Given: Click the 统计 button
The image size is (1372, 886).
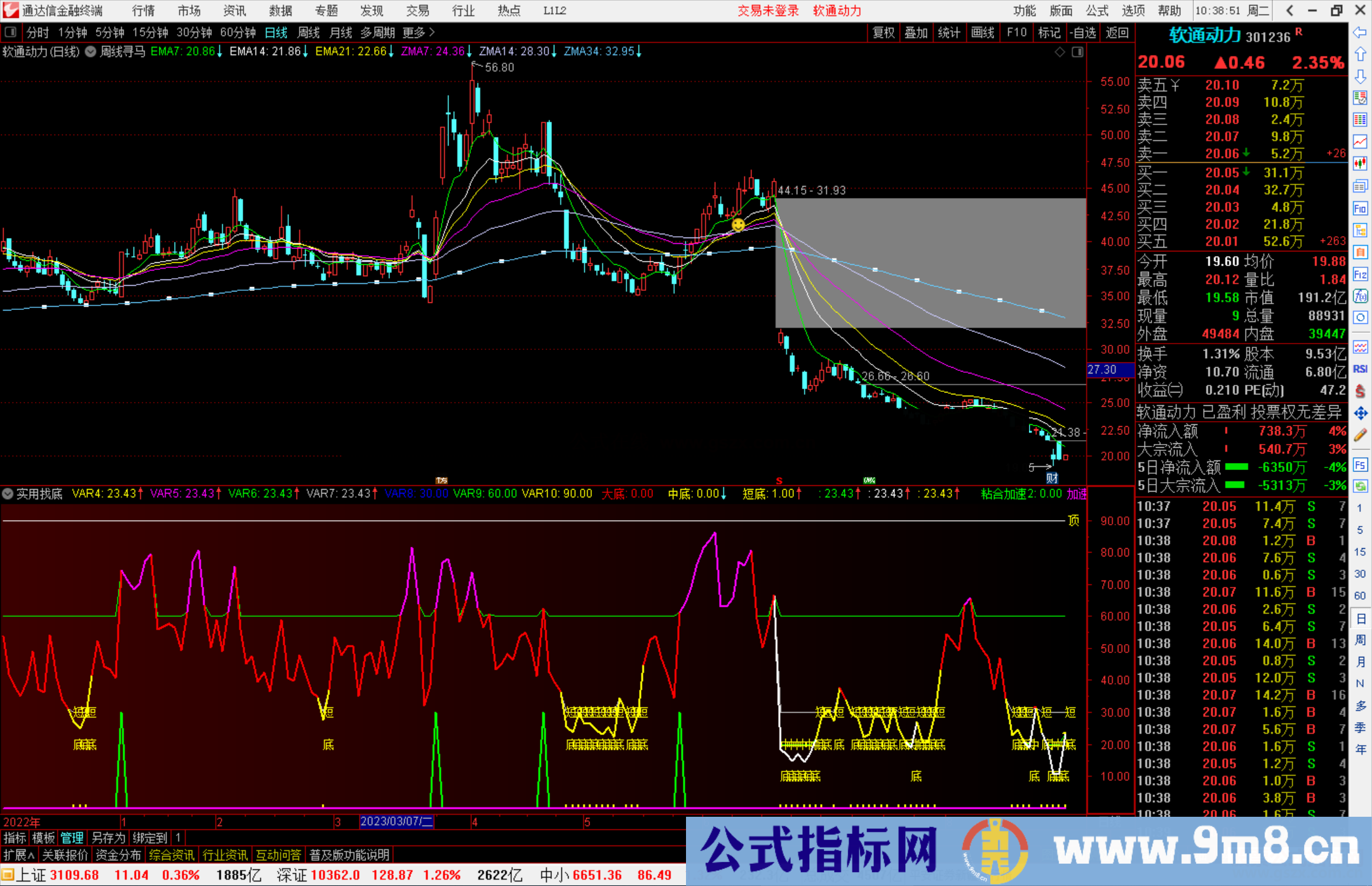Looking at the screenshot, I should [950, 32].
